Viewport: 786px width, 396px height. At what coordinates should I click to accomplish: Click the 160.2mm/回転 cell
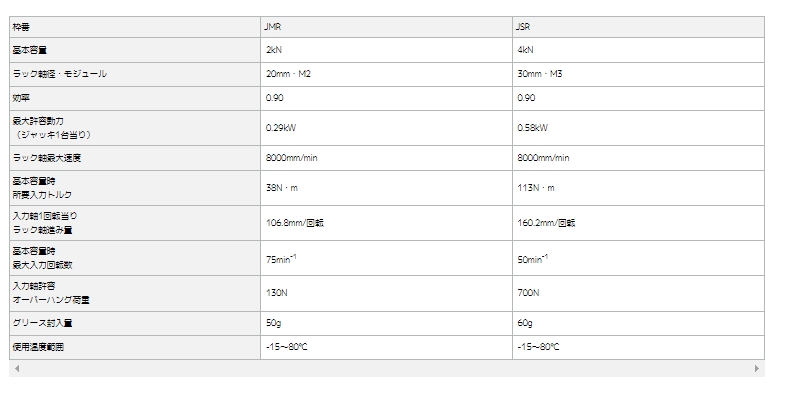638,223
